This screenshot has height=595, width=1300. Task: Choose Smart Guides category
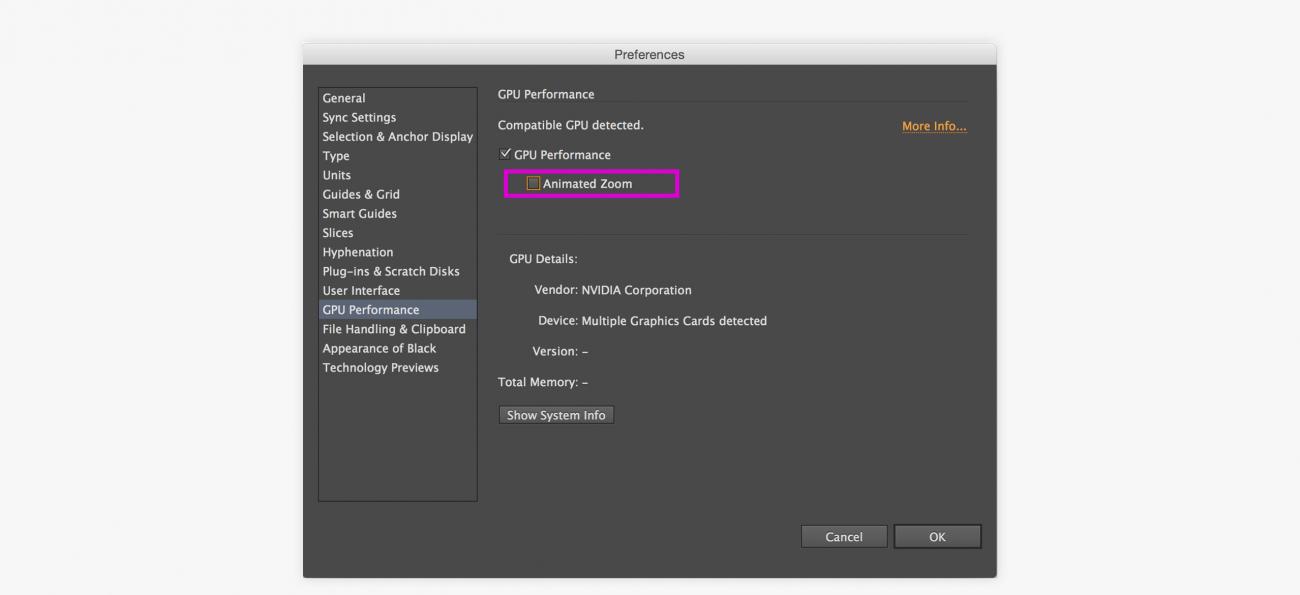(x=397, y=214)
